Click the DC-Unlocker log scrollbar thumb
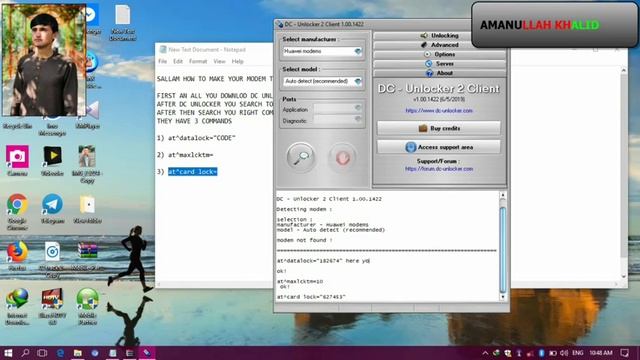Image resolution: width=640 pixels, height=360 pixels. click(503, 250)
